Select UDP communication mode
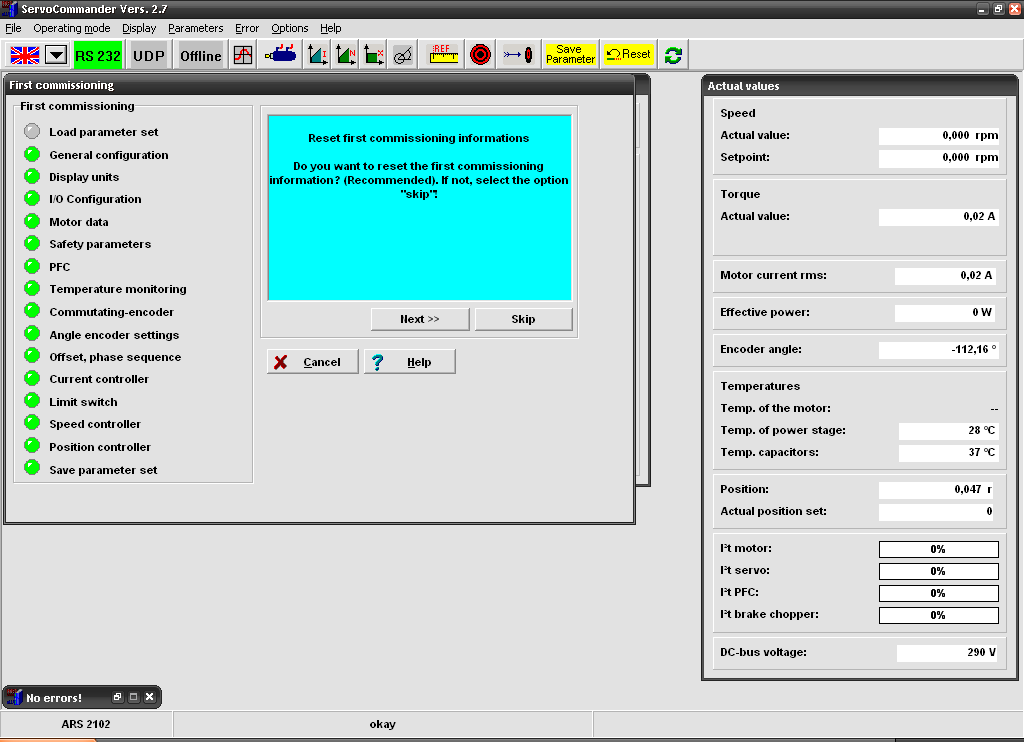Image resolution: width=1024 pixels, height=742 pixels. click(149, 56)
